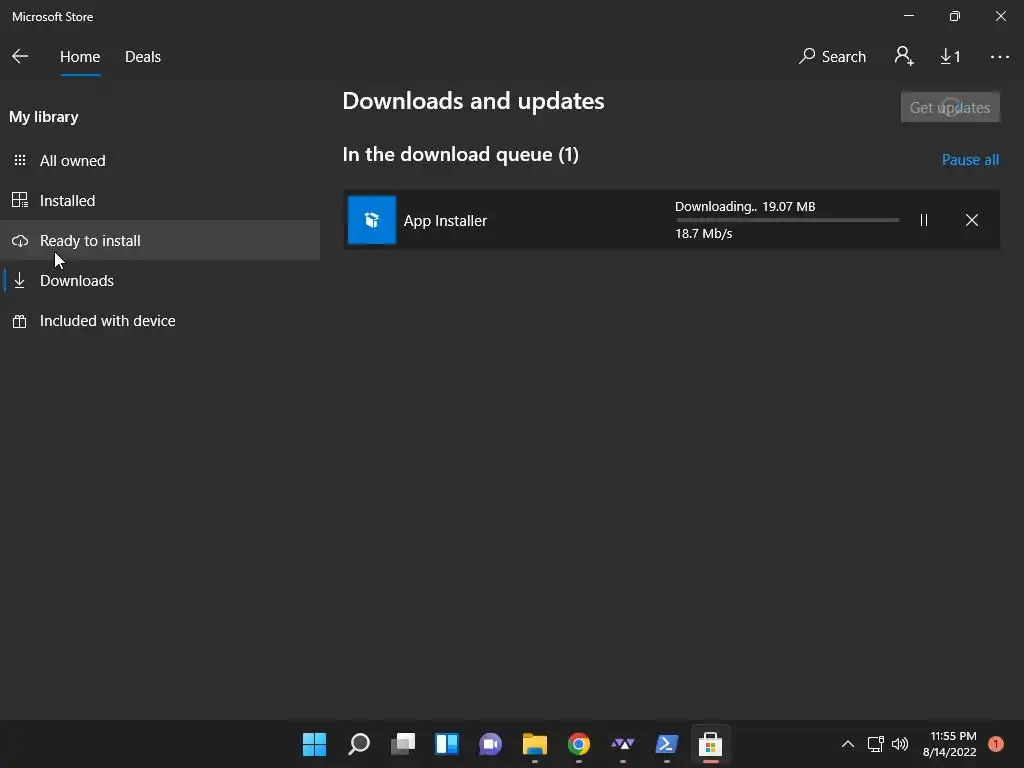Click the In the download queue heading
Viewport: 1024px width, 768px height.
pyautogui.click(x=460, y=155)
